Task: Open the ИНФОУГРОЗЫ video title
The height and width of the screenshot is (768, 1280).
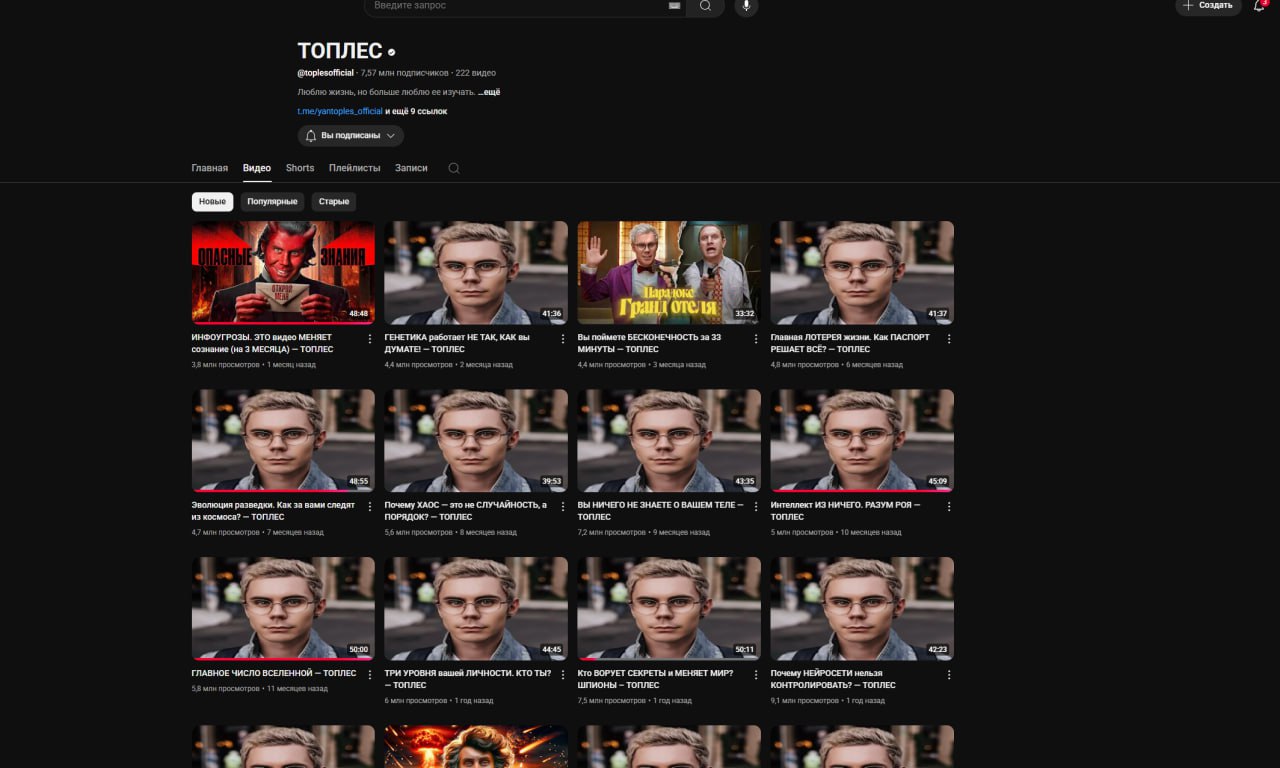Action: click(263, 343)
